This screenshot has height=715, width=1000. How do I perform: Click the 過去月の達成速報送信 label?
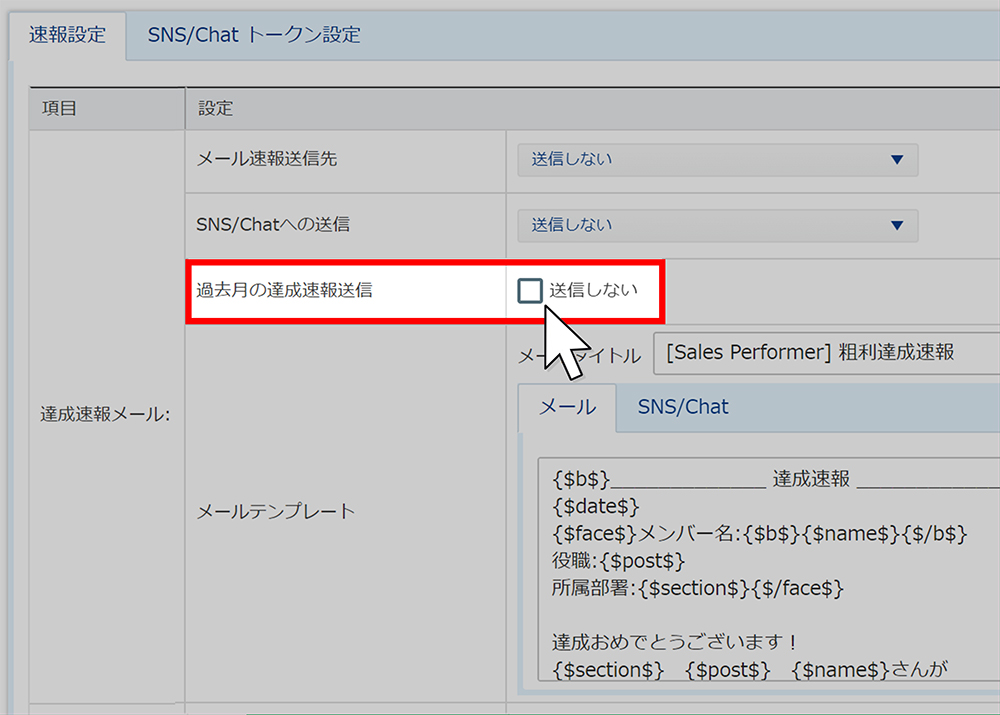(284, 291)
